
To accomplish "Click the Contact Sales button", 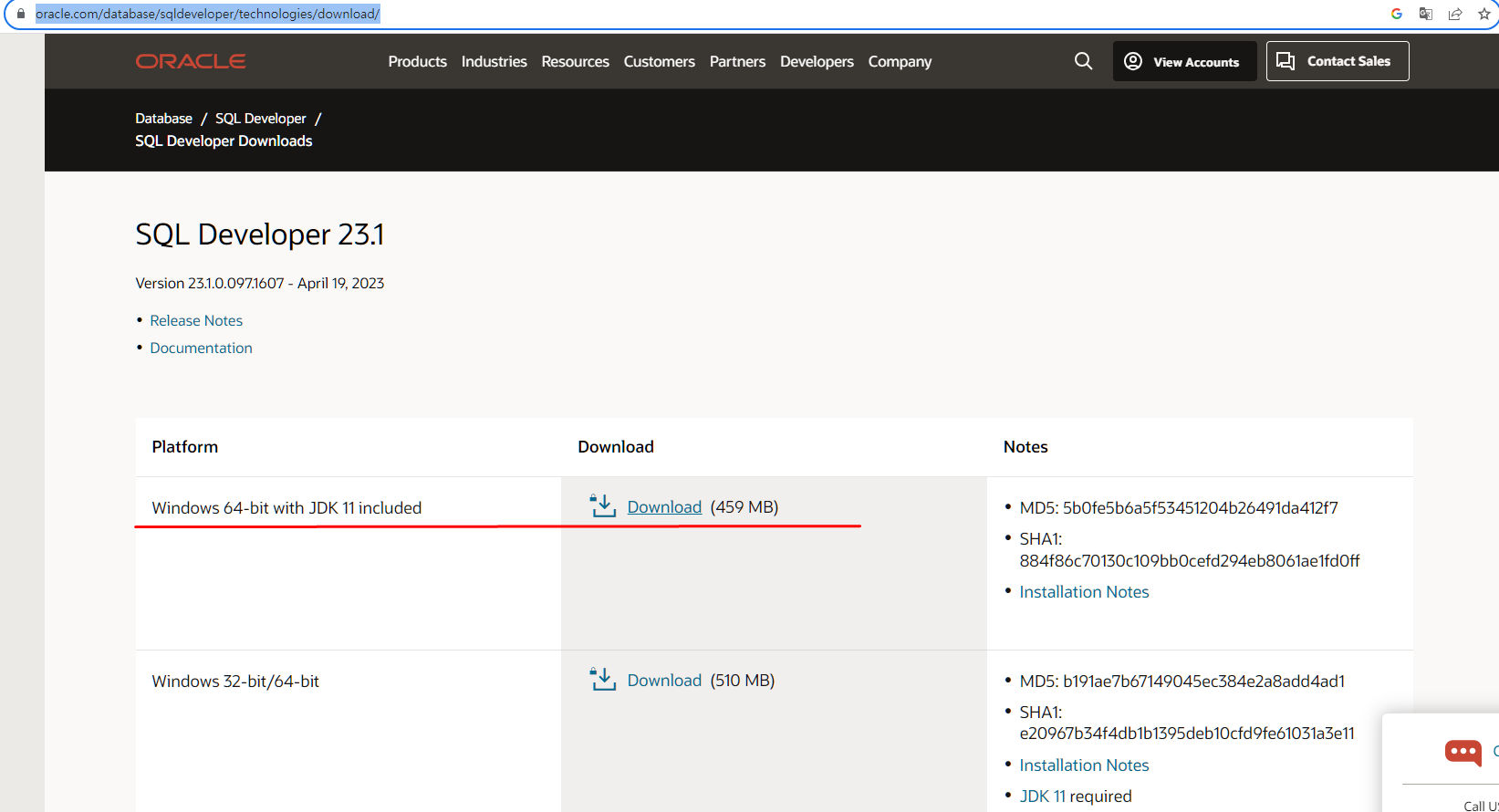I will tap(1338, 61).
